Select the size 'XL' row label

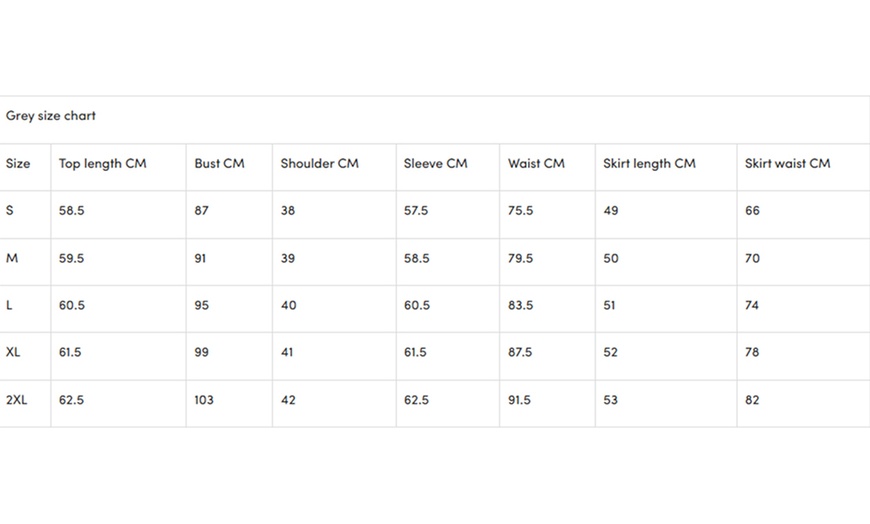click(13, 352)
